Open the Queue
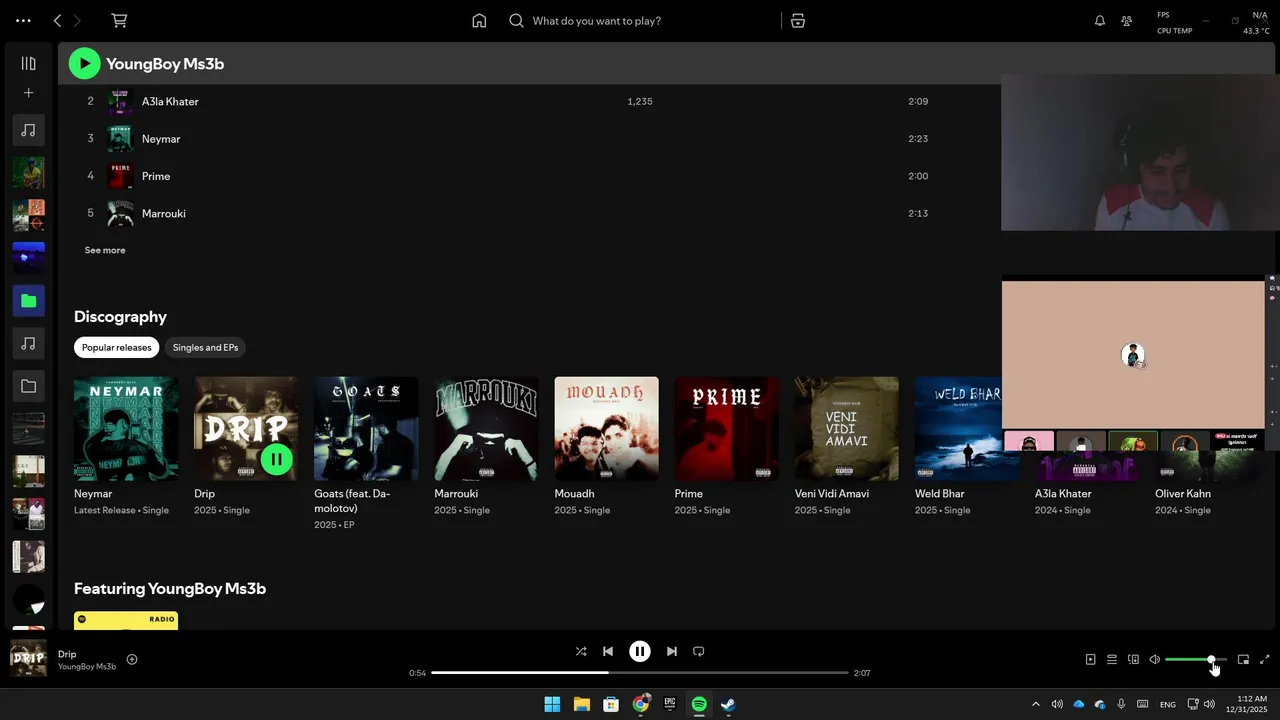 click(x=1112, y=659)
